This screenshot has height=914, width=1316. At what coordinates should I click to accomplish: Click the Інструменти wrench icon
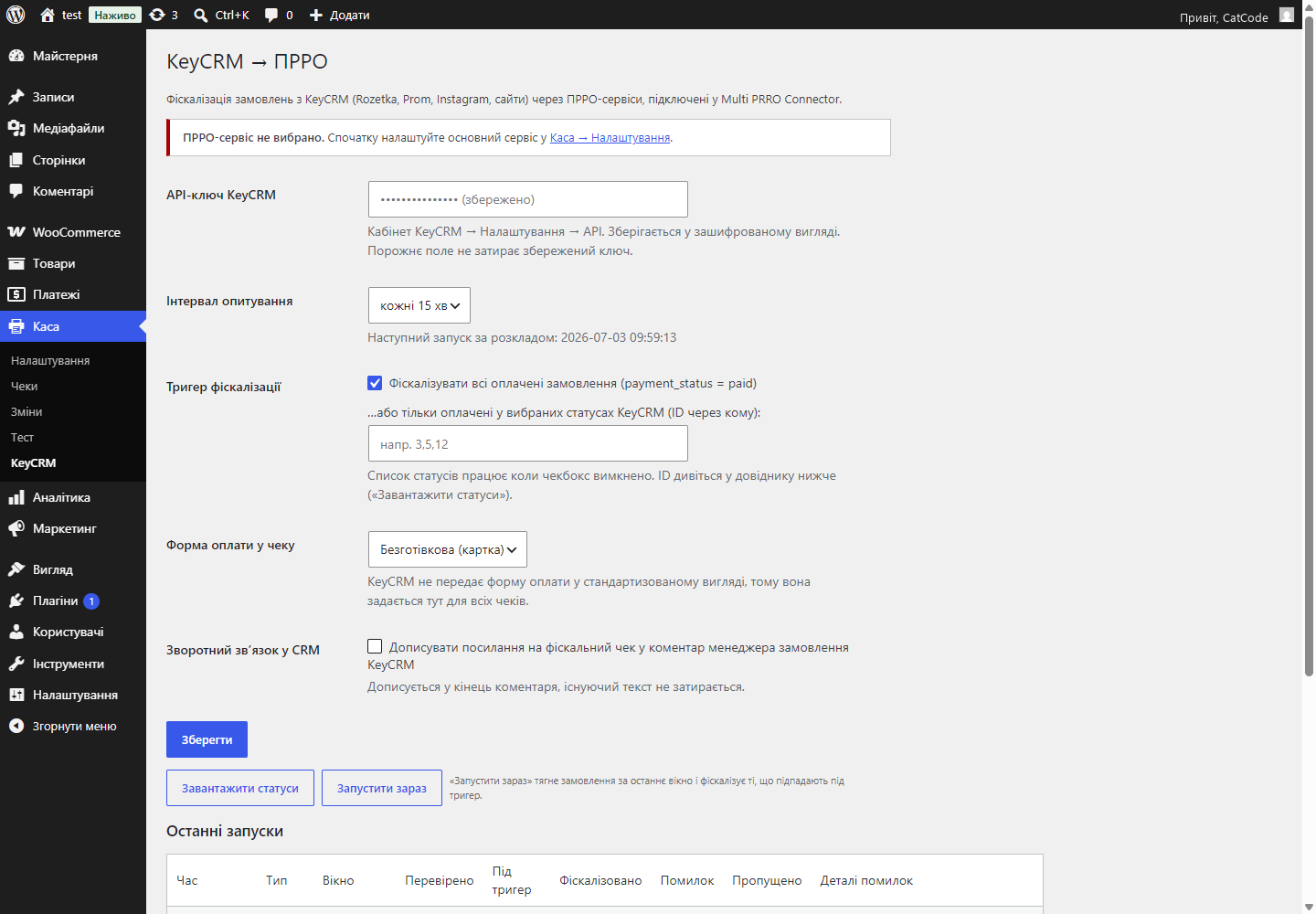click(x=16, y=664)
